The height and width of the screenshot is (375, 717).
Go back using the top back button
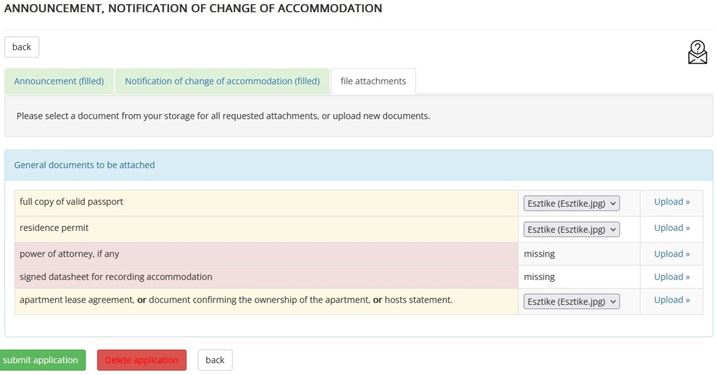(21, 47)
